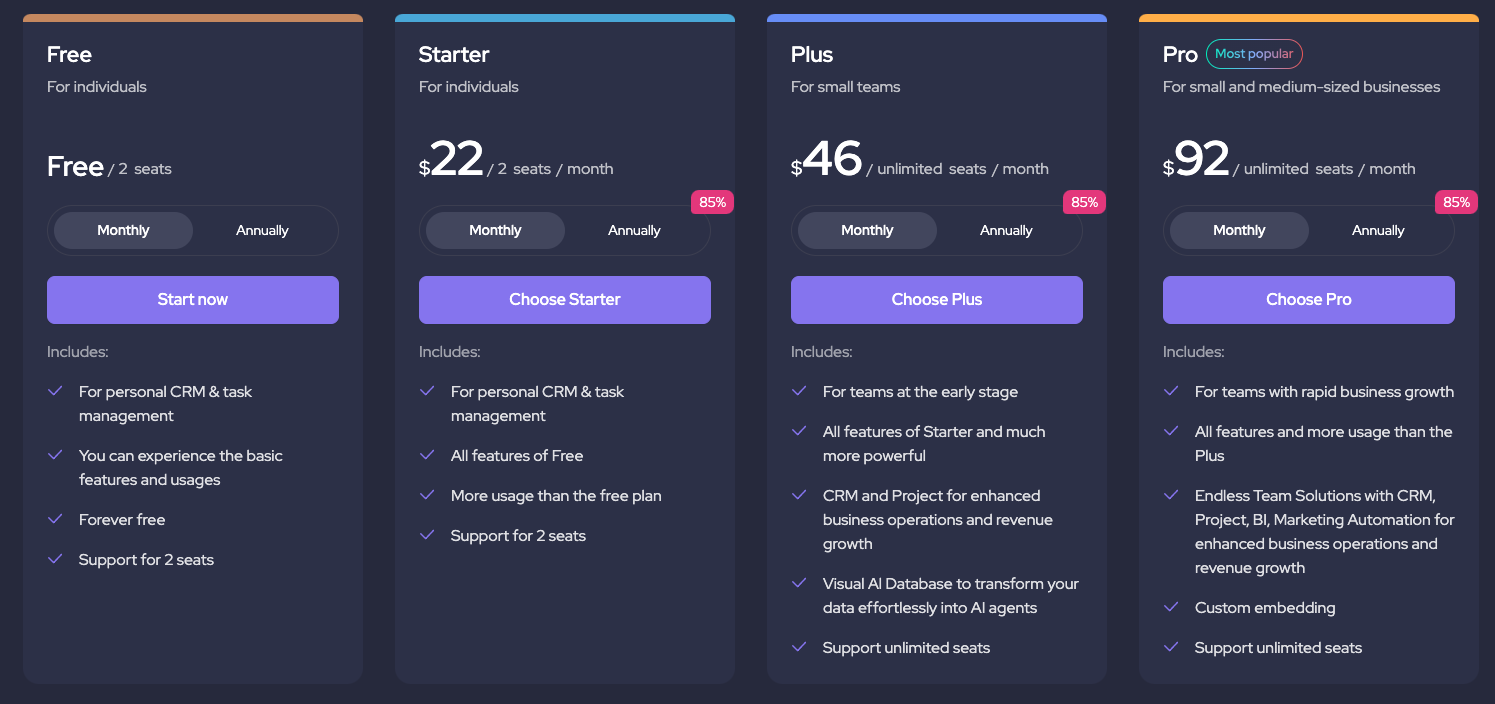Click the 85% discount badge on Plus
This screenshot has height=704, width=1495.
pos(1084,202)
